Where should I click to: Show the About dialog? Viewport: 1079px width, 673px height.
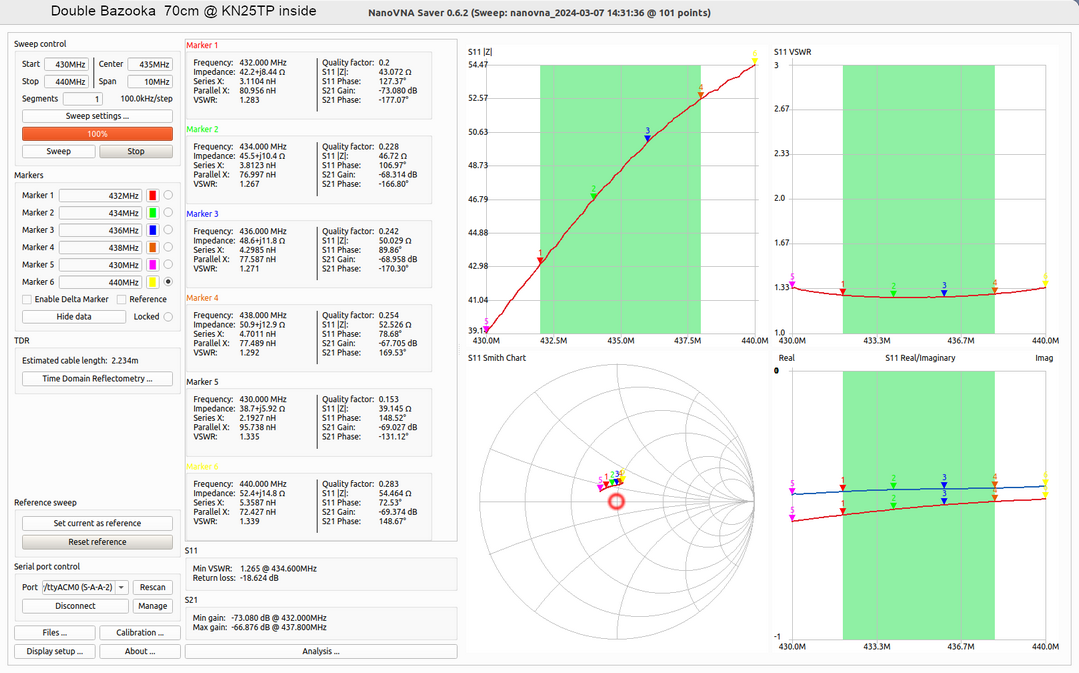click(x=140, y=651)
